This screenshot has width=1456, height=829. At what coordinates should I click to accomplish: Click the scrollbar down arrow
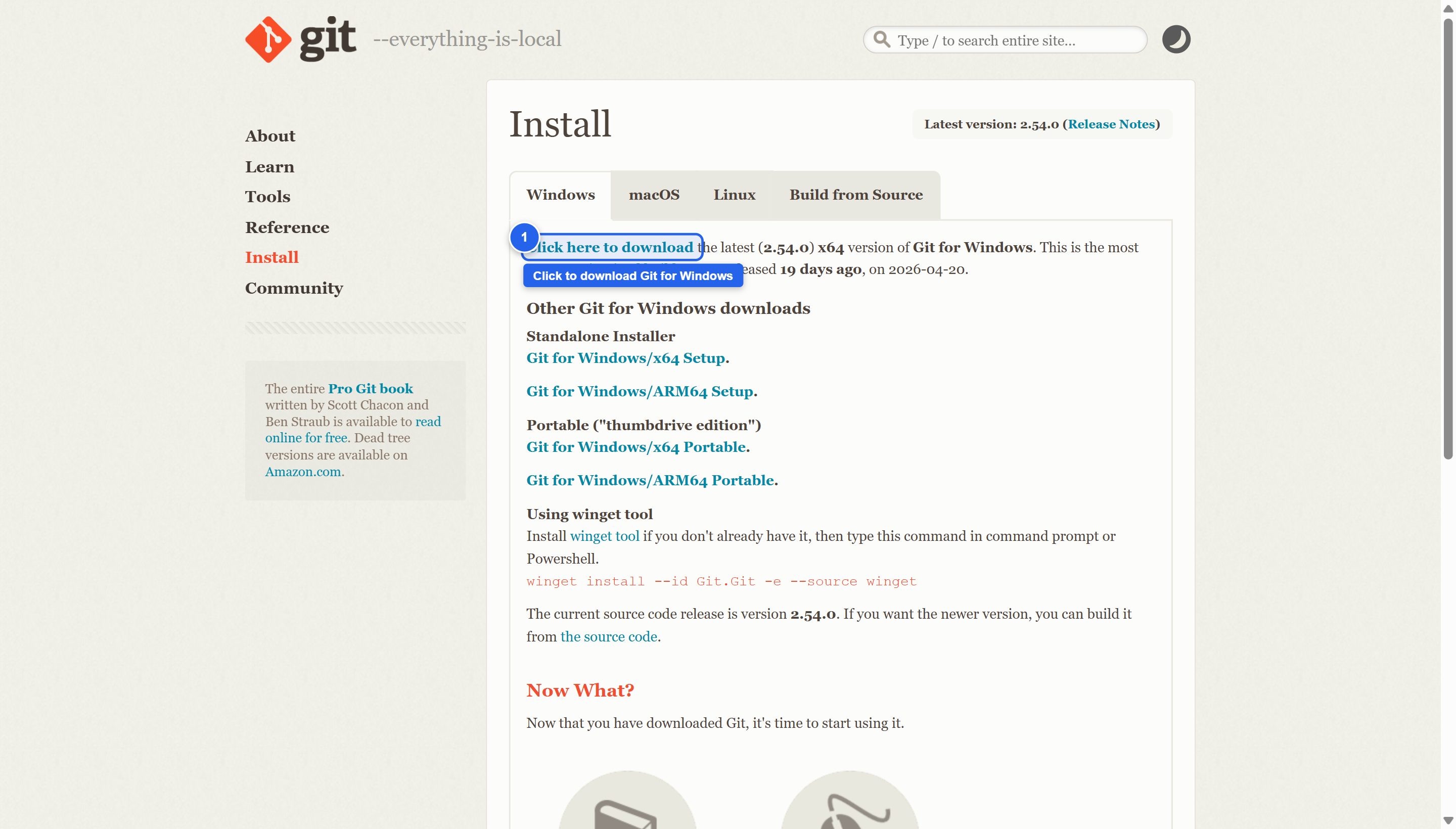[1447, 820]
